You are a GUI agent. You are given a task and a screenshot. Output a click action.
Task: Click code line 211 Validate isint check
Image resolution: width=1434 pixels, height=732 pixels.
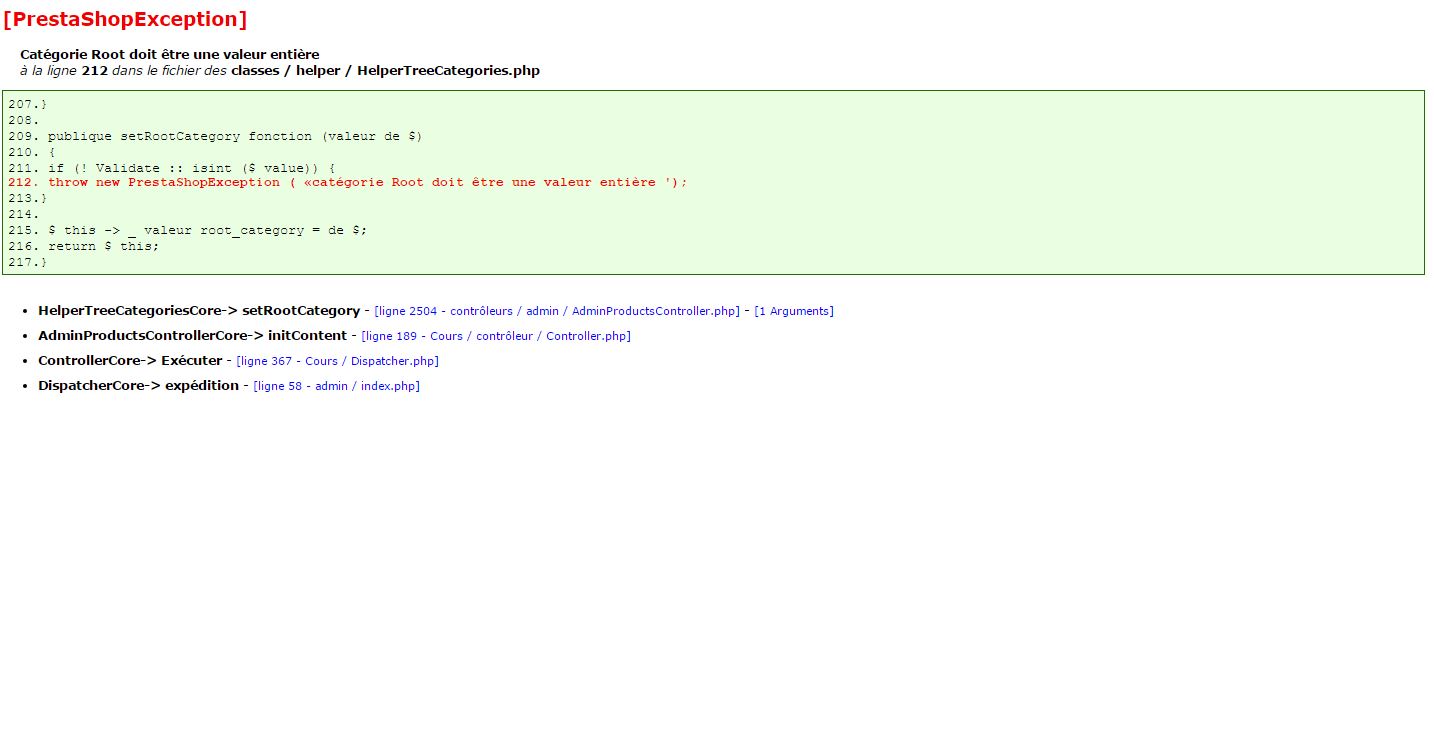(x=172, y=168)
